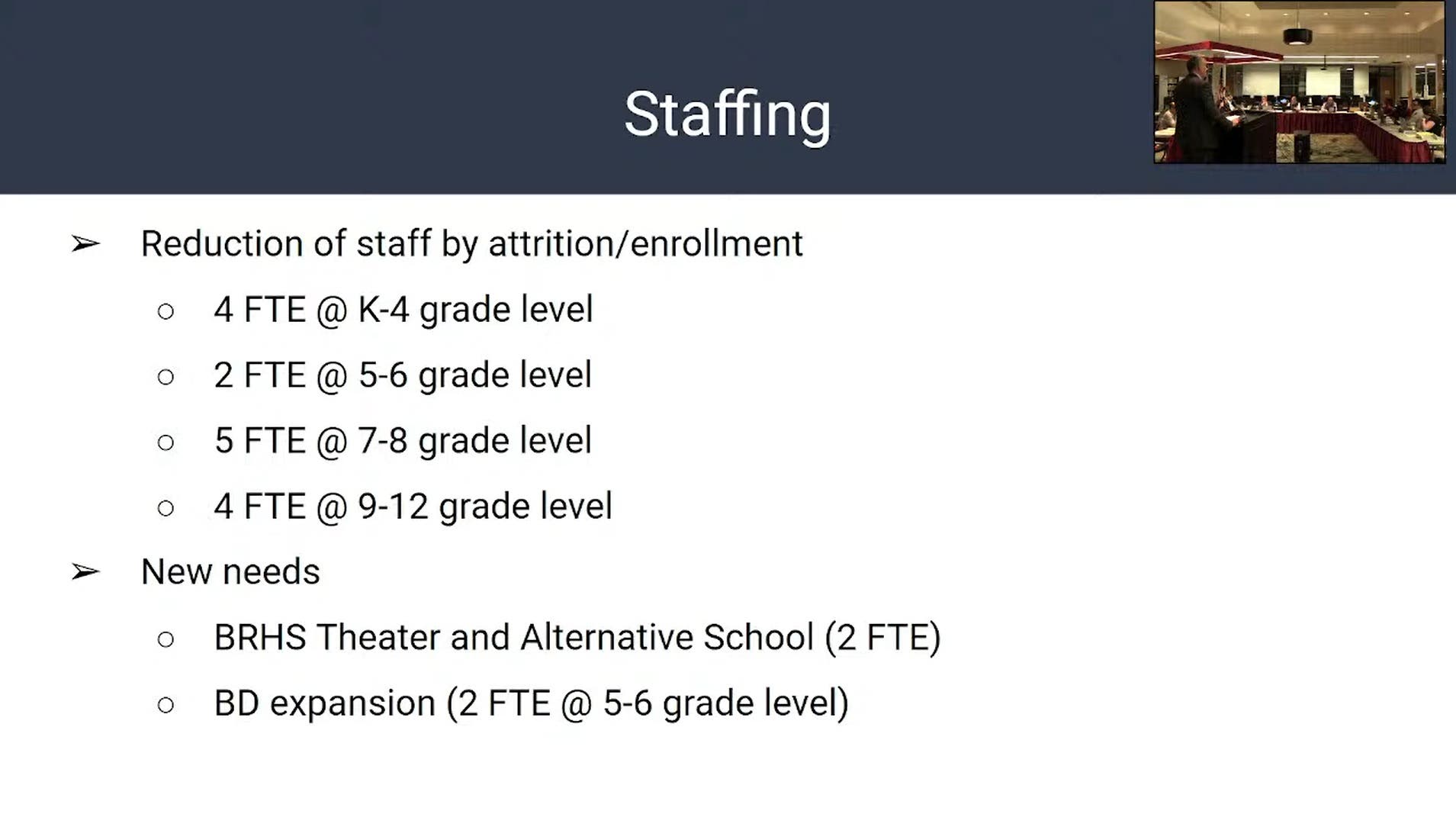Click the '5 FTE @ 7-8 grade level' text

pyautogui.click(x=402, y=441)
